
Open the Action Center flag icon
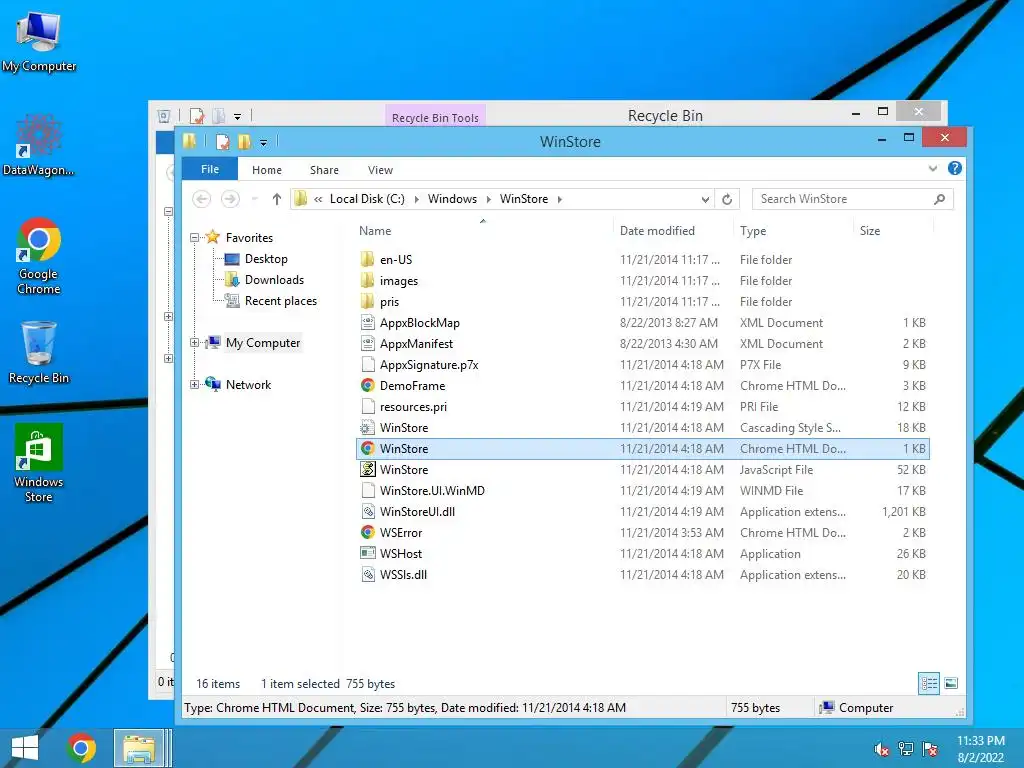[x=930, y=749]
